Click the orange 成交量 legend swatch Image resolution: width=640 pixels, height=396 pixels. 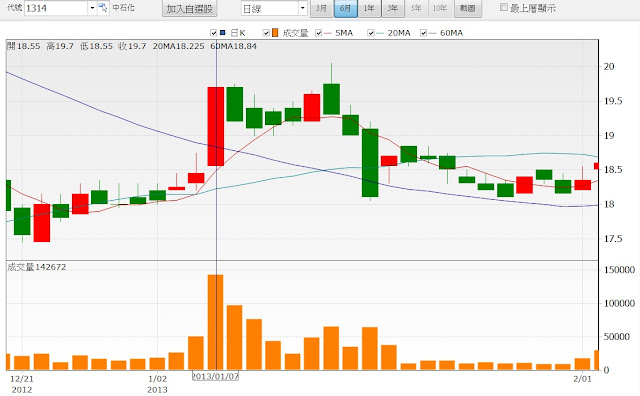tap(275, 33)
